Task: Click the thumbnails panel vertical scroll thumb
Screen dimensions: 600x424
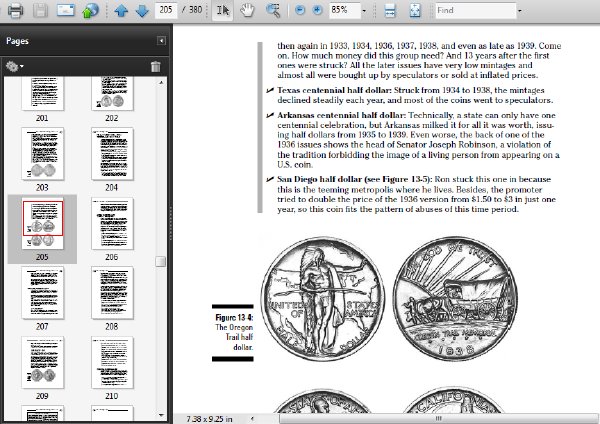Action: pos(161,261)
